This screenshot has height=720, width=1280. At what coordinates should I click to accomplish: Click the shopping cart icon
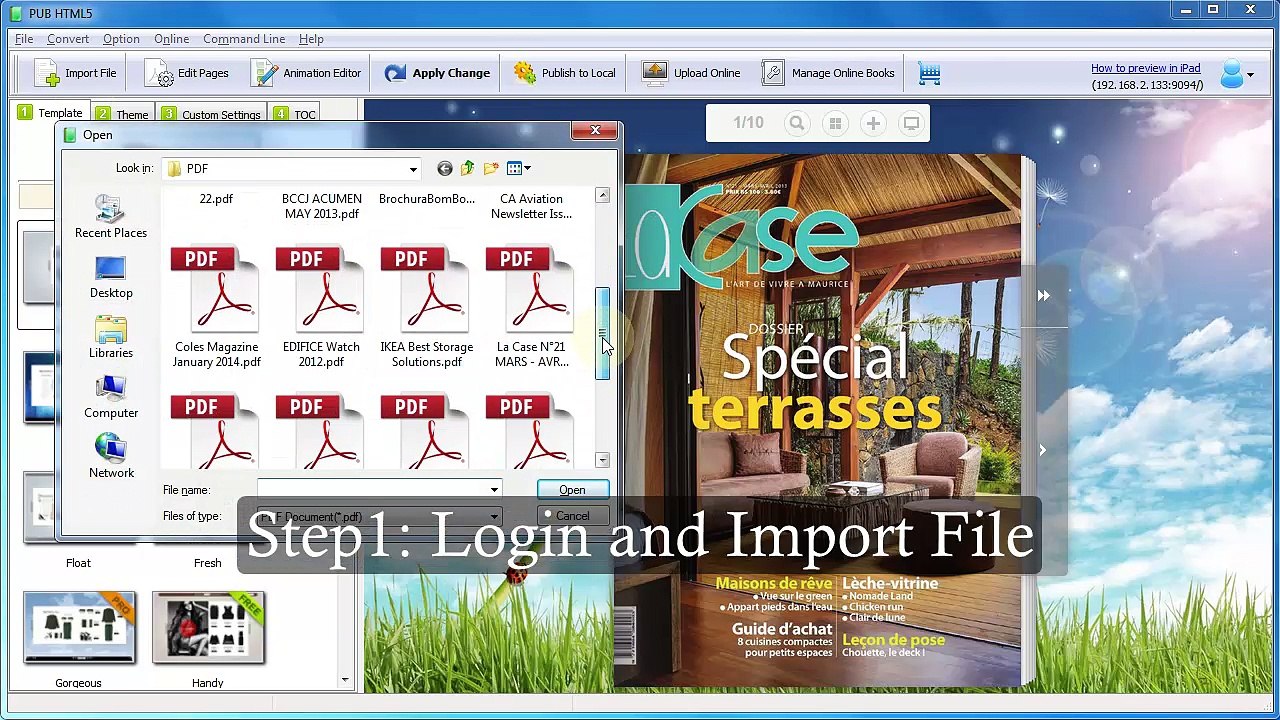click(x=930, y=73)
